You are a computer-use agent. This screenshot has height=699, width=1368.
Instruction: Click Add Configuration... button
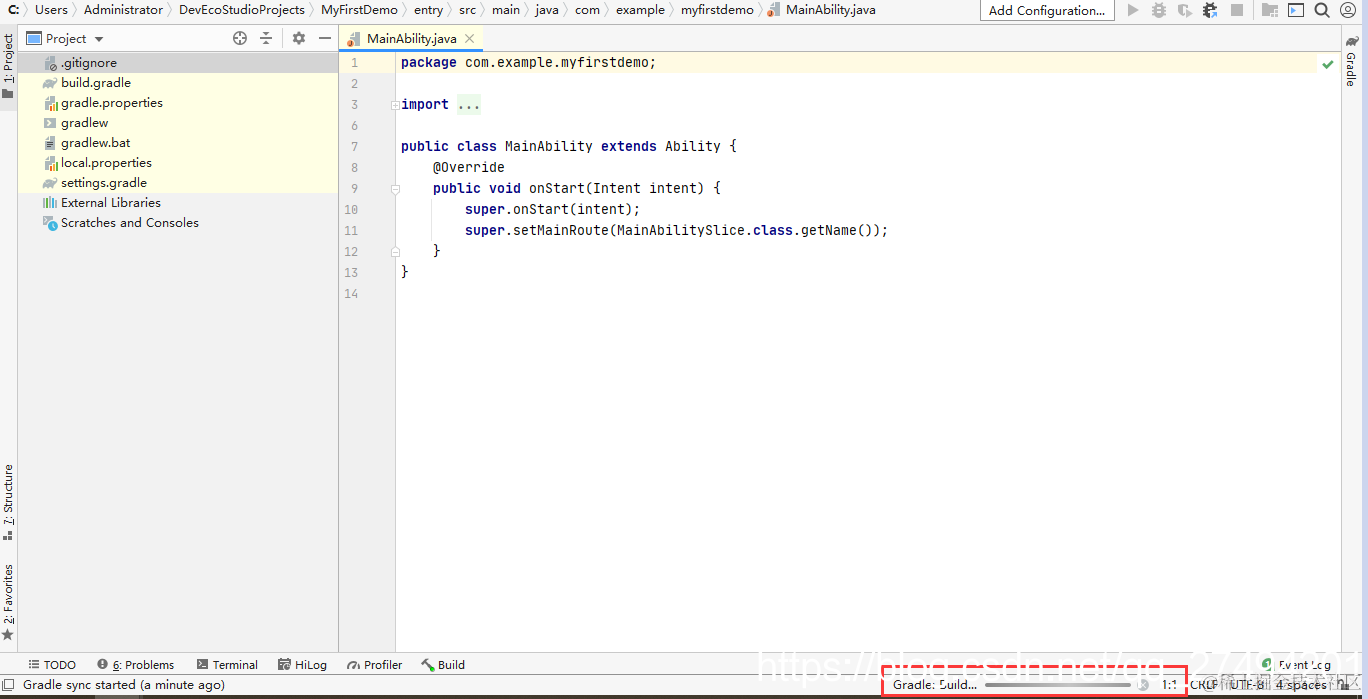[x=1047, y=10]
